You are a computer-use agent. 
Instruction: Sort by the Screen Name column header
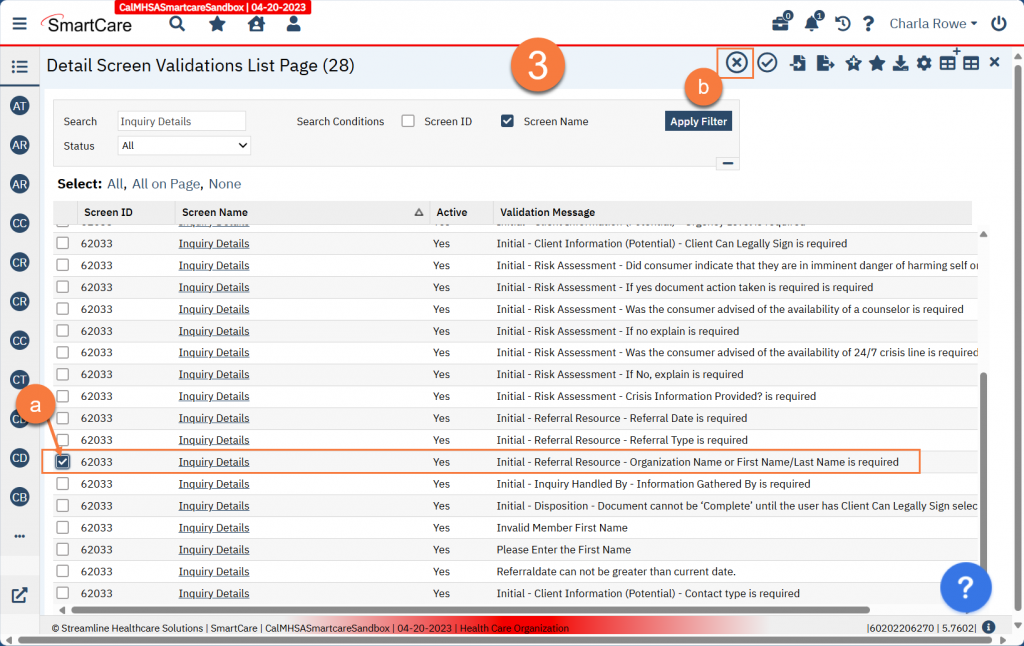pyautogui.click(x=215, y=212)
